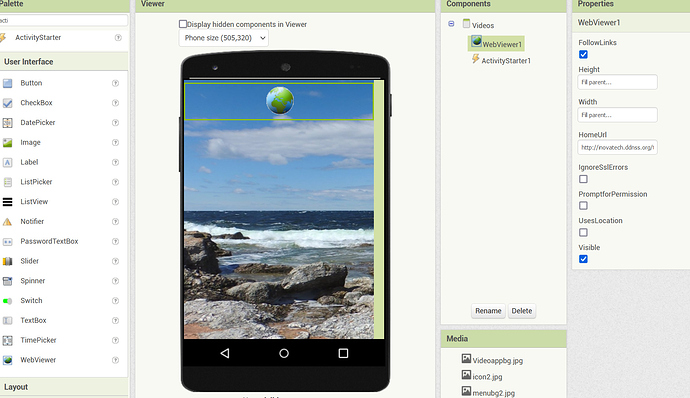This screenshot has height=398, width=690.
Task: Click the DatePicker palette icon
Action: pyautogui.click(x=7, y=123)
